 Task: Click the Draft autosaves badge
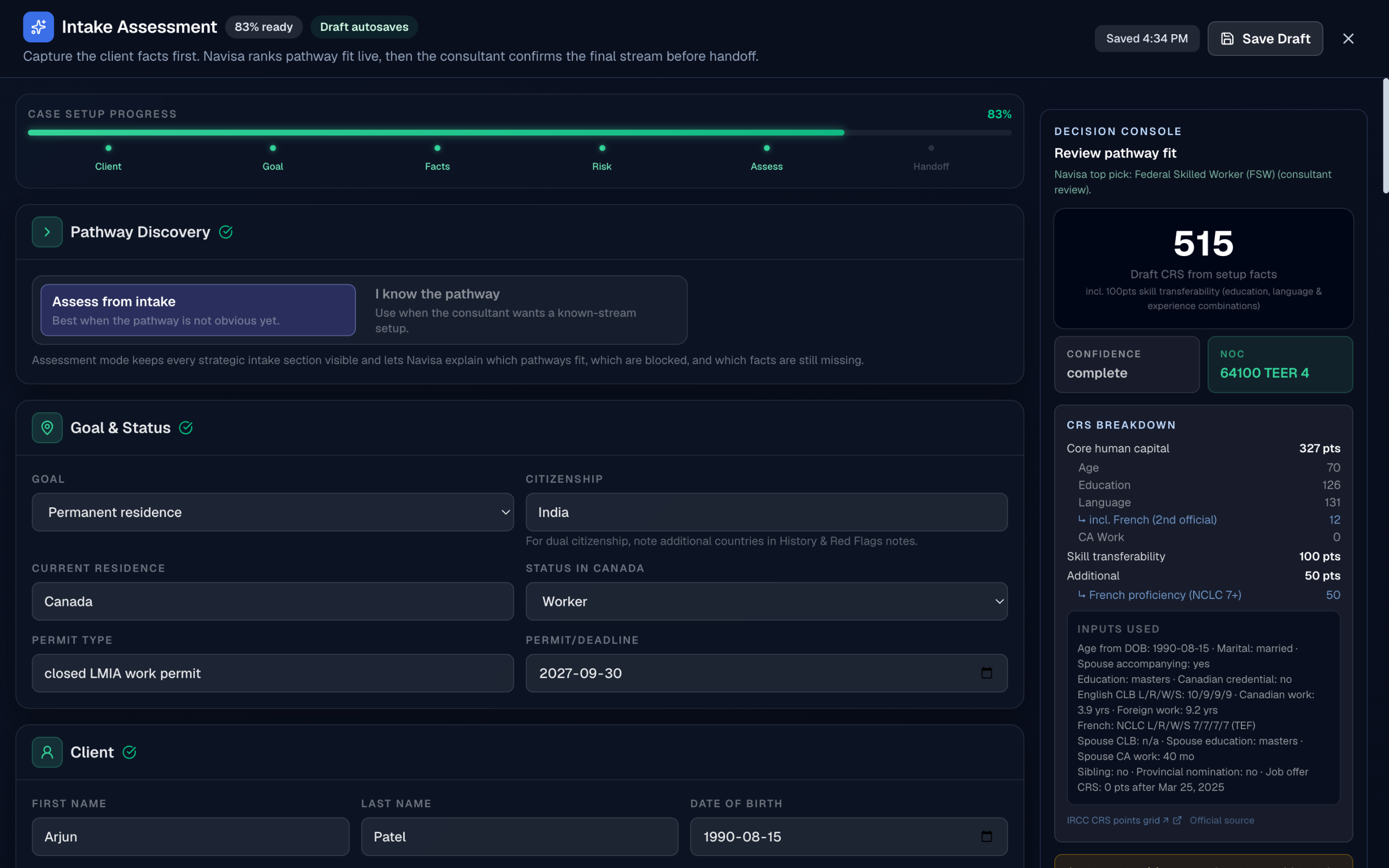364,27
